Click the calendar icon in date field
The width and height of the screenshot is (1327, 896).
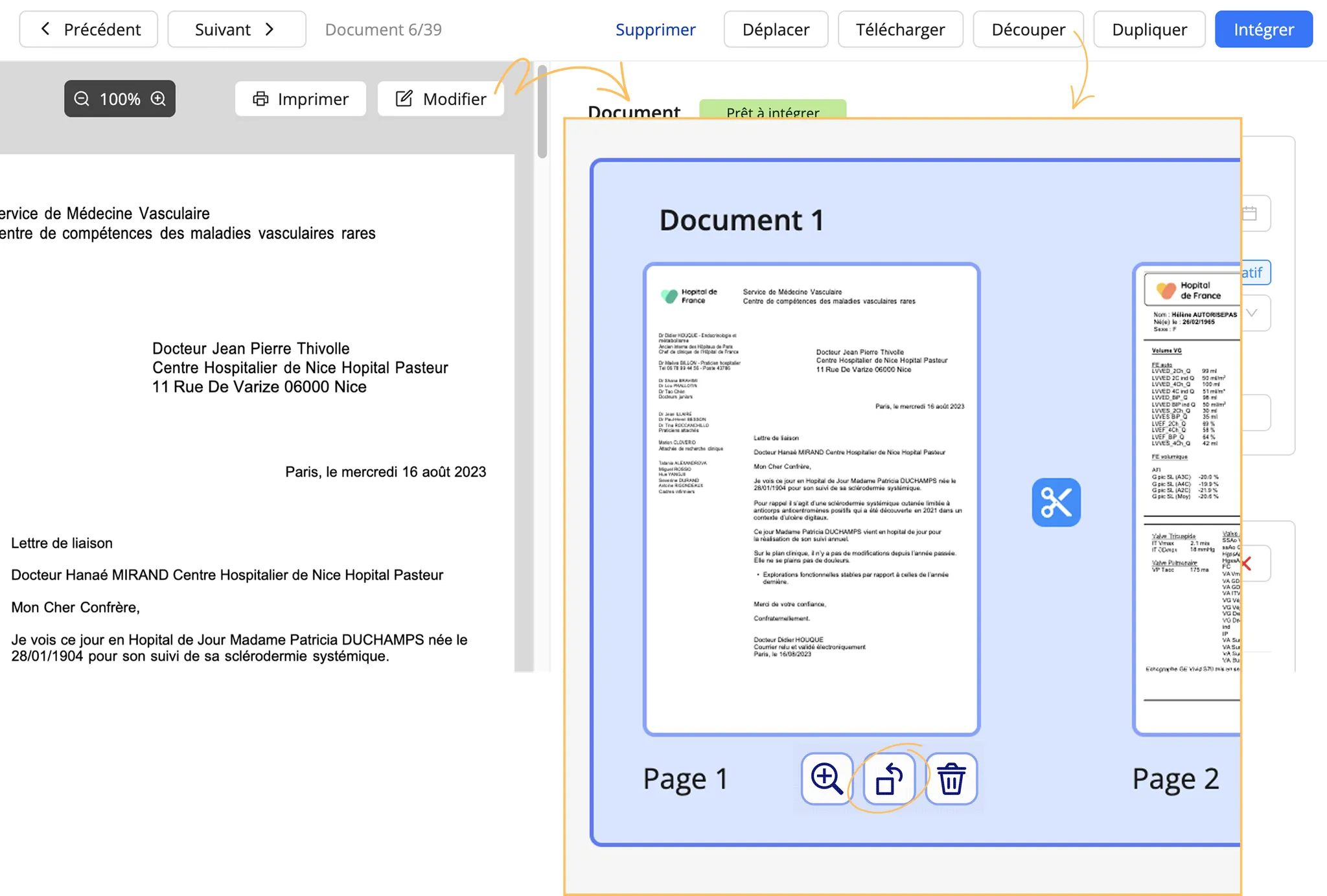coord(1250,213)
